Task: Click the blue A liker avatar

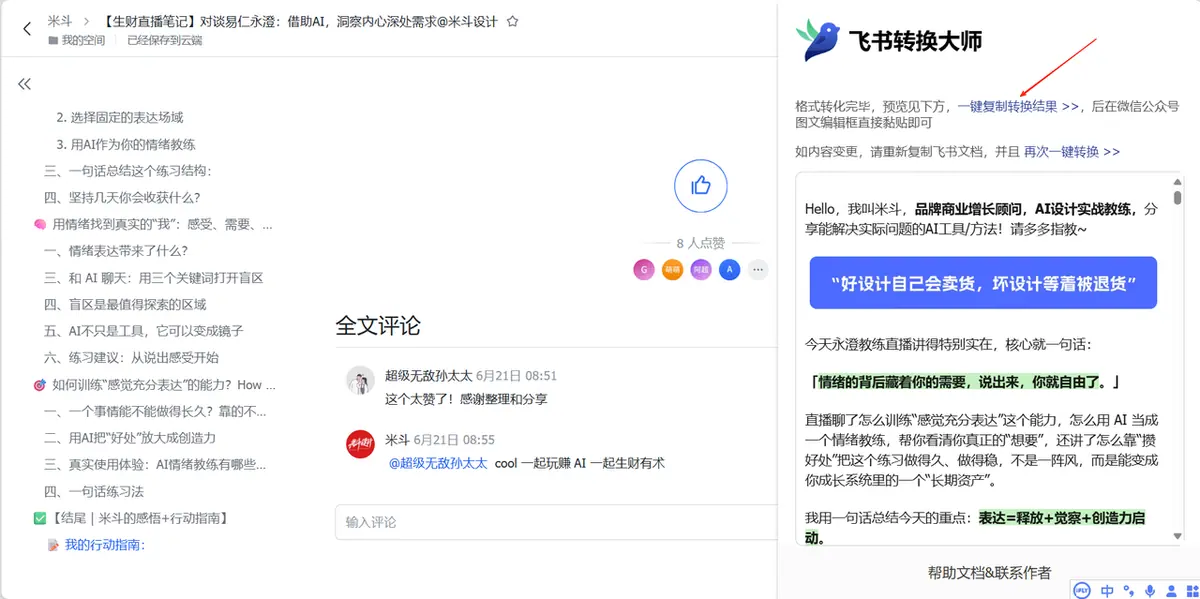Action: click(729, 269)
